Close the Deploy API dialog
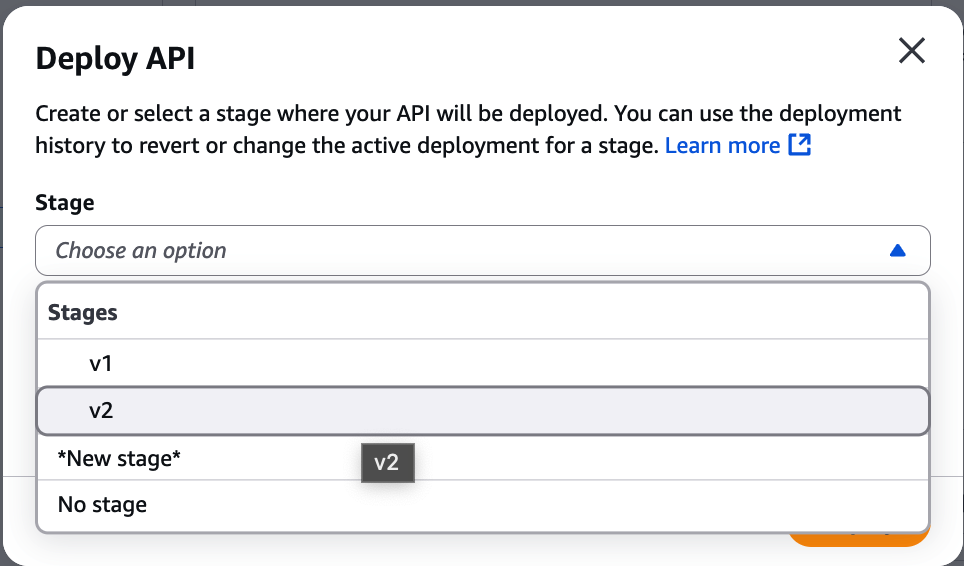Image resolution: width=964 pixels, height=566 pixels. coord(911,51)
